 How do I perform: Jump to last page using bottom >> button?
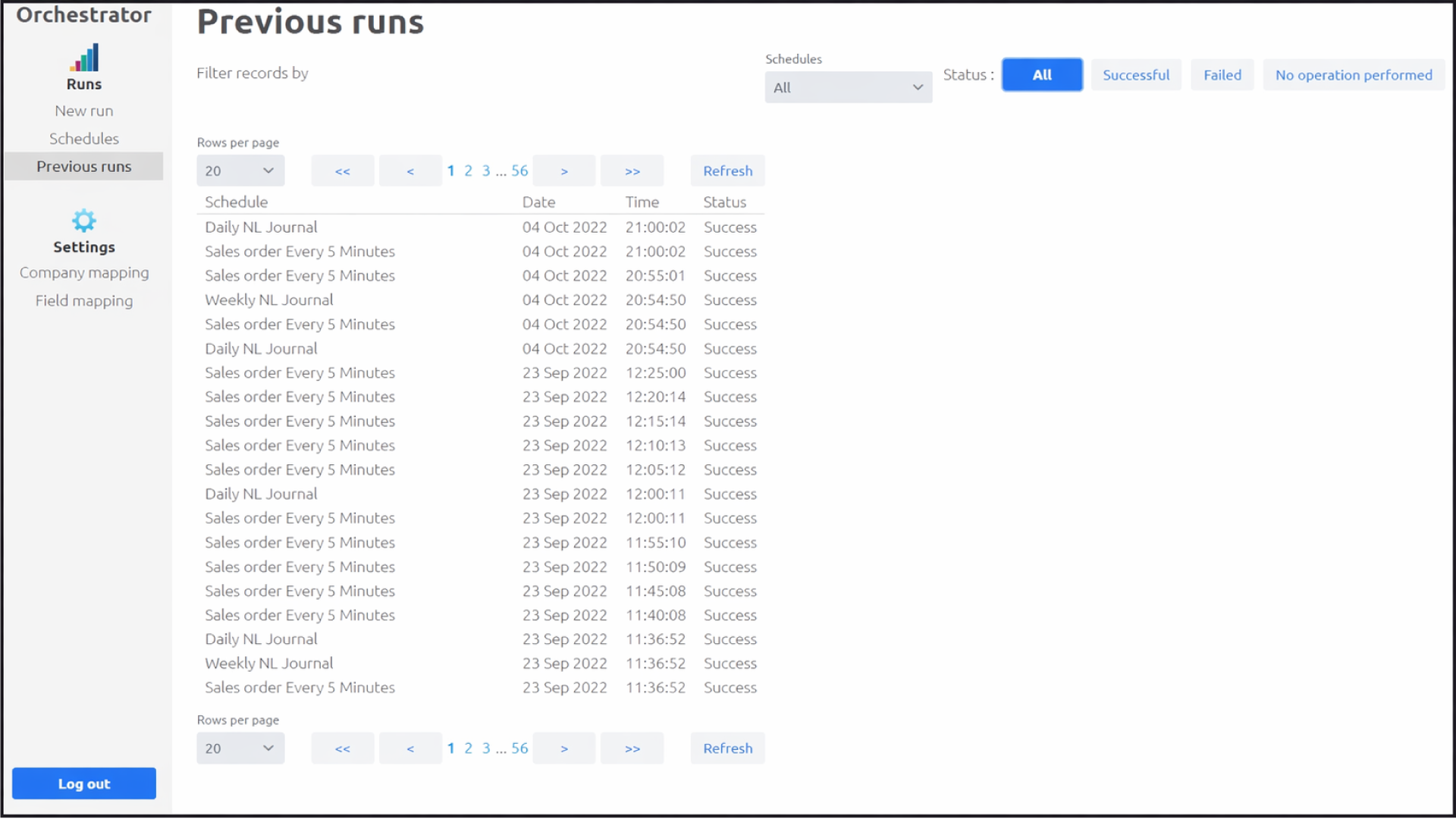pos(632,748)
